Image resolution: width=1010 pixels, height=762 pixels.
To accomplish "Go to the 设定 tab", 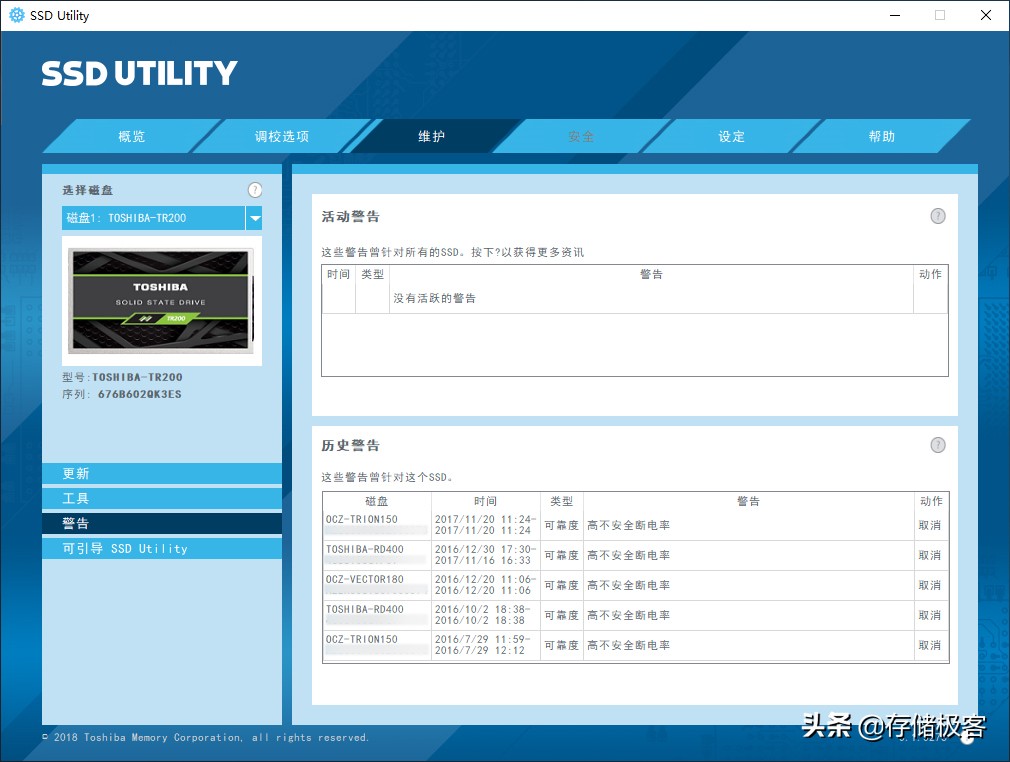I will [731, 137].
